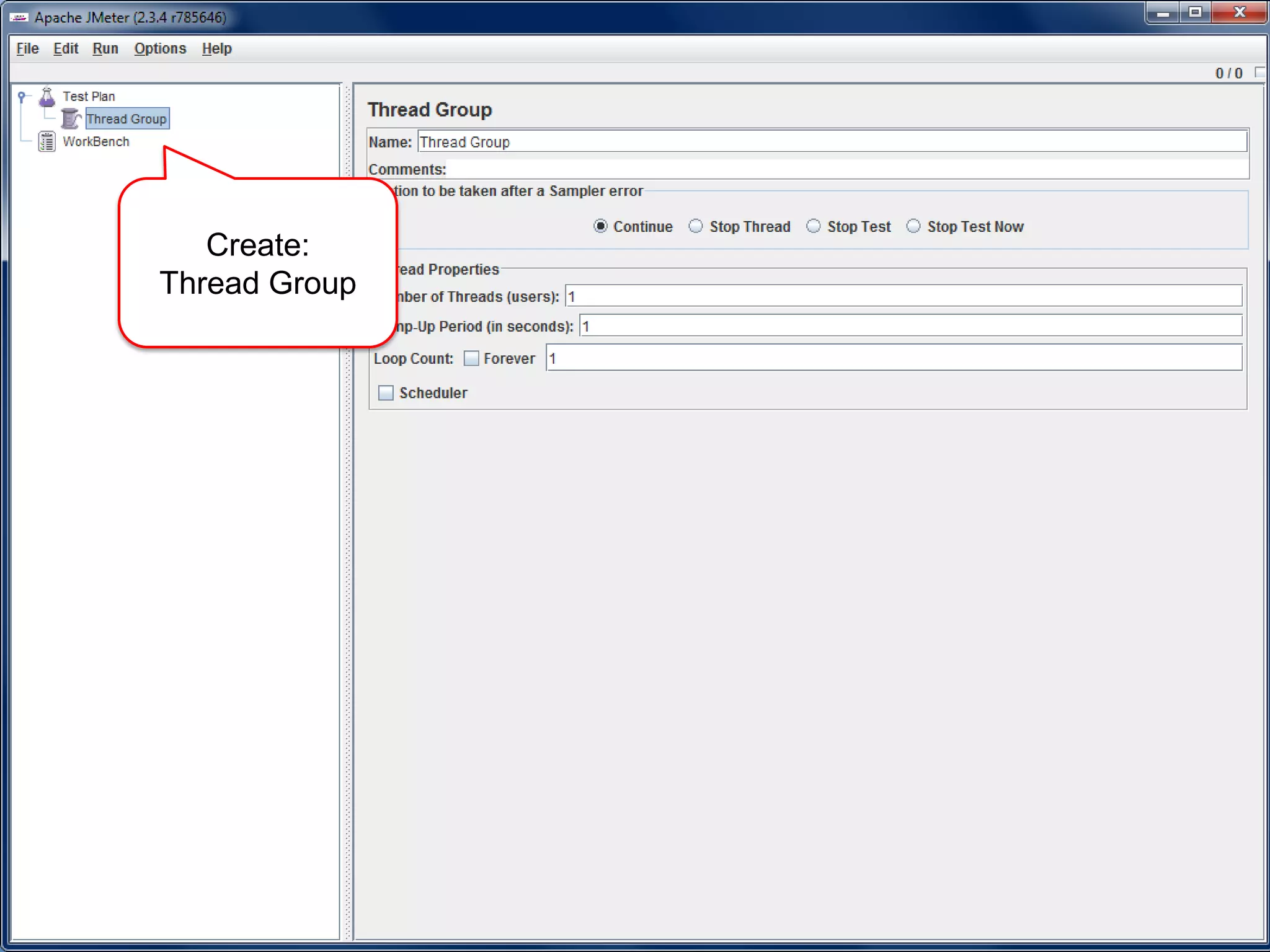Image resolution: width=1270 pixels, height=952 pixels.
Task: Click the WorkBench clipboard icon
Action: click(47, 141)
